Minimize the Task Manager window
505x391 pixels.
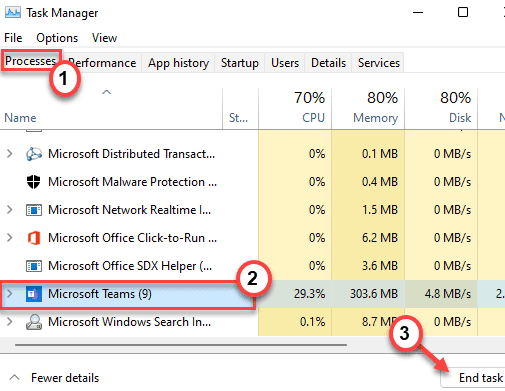click(418, 13)
